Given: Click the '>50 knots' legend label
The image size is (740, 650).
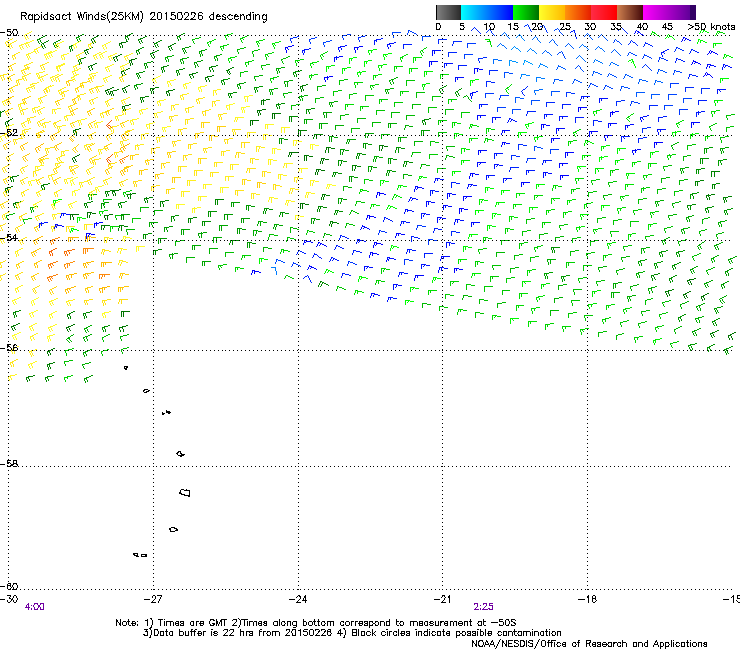Looking at the screenshot, I should [x=711, y=27].
